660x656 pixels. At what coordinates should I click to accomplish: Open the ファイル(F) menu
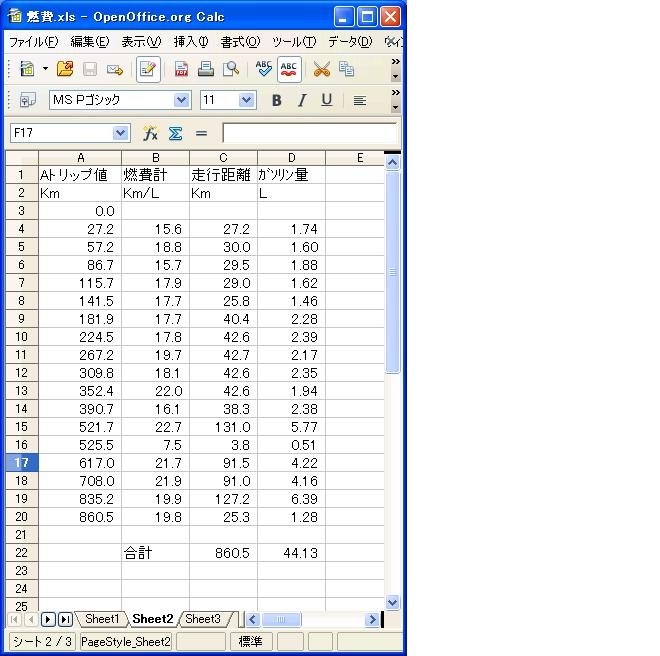pos(34,42)
